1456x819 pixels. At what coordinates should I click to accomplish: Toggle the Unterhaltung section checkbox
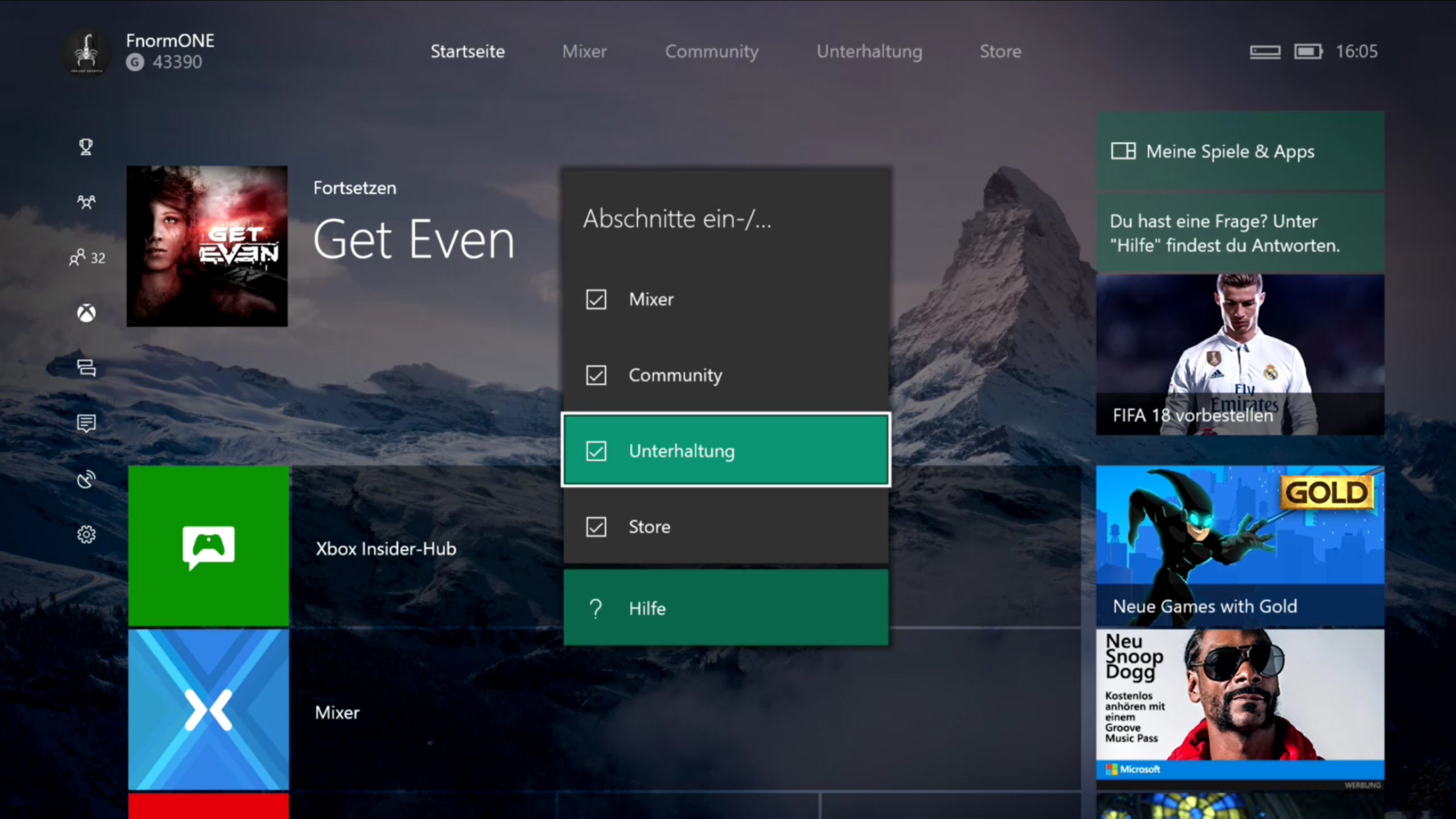[x=596, y=451]
